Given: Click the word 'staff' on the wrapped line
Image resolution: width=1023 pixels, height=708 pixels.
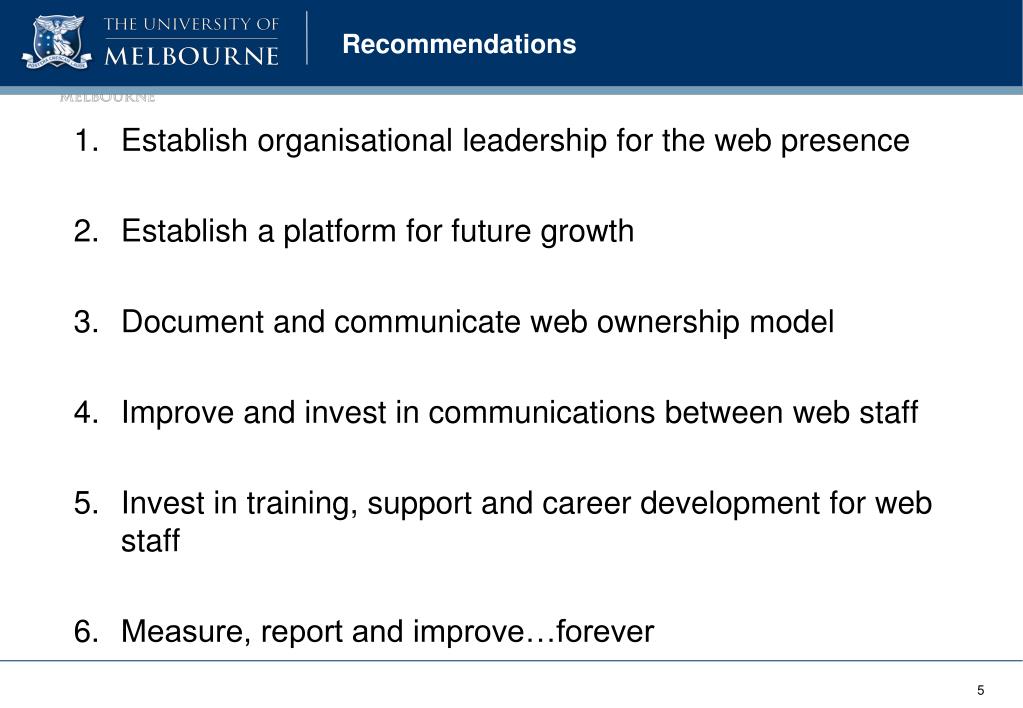Looking at the screenshot, I should coord(150,541).
